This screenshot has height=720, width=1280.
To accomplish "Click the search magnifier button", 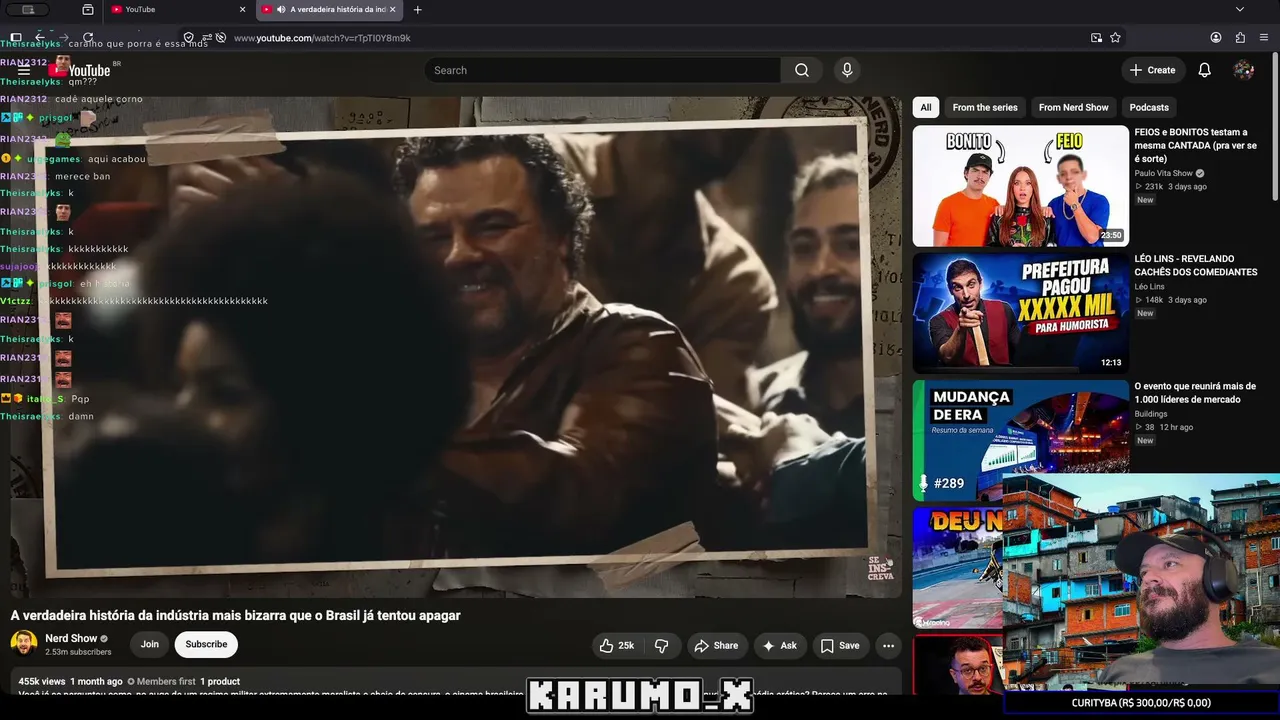I will 802,70.
